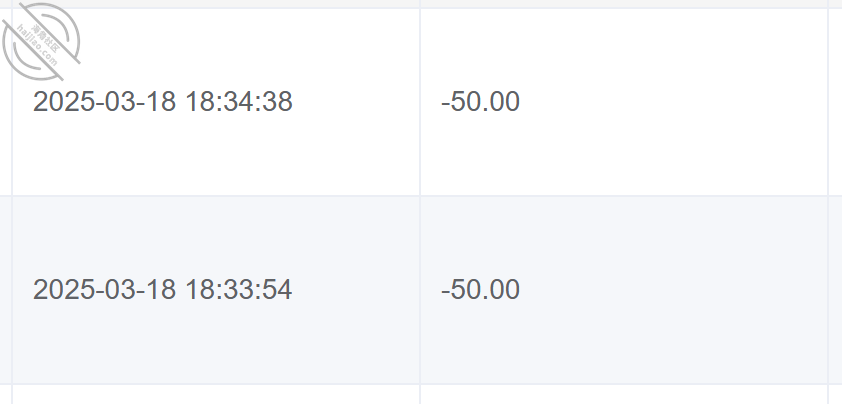842x404 pixels.
Task: Click the partial bottom row under the timestamp column
Action: [216, 394]
